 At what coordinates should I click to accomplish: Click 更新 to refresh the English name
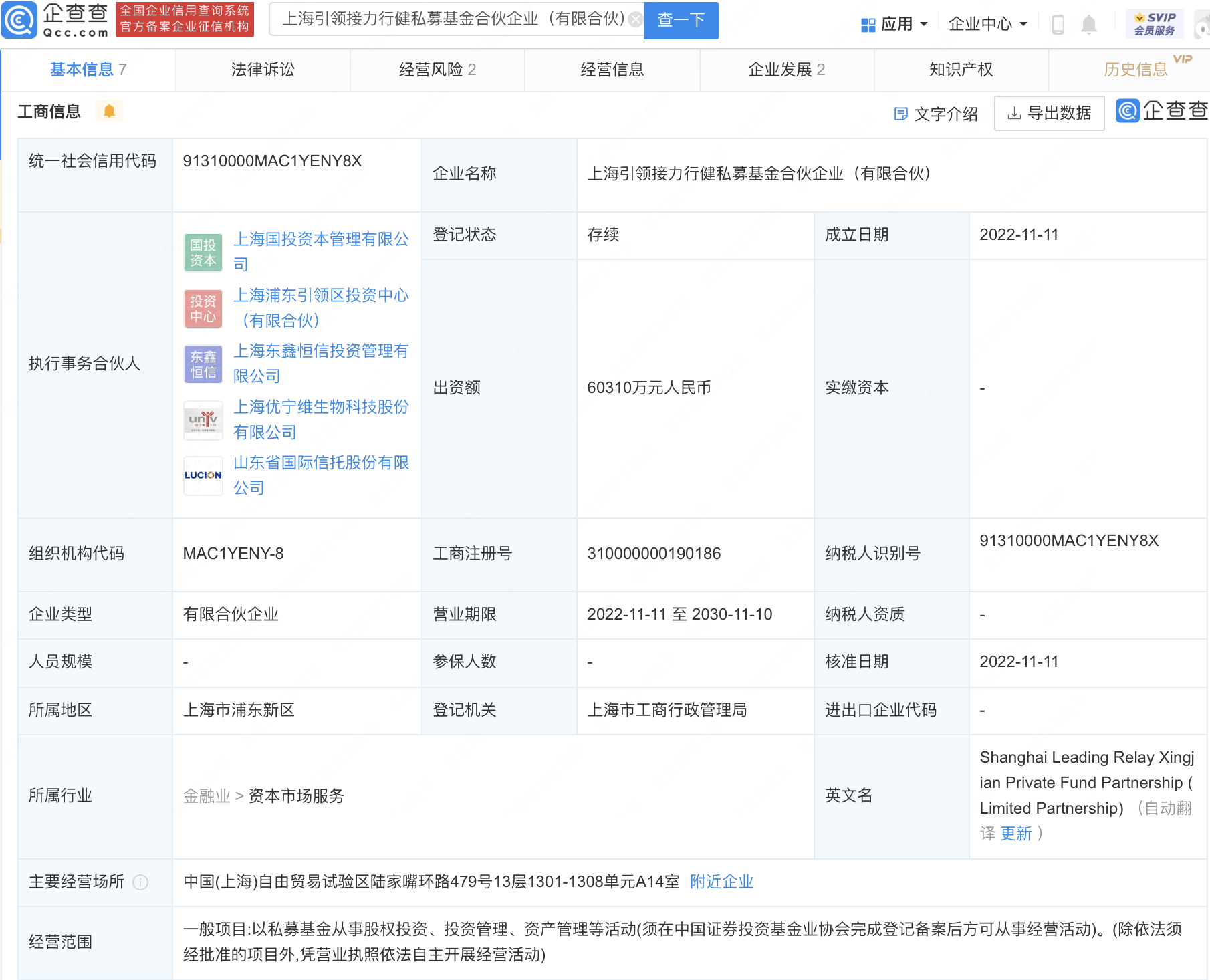[1016, 833]
